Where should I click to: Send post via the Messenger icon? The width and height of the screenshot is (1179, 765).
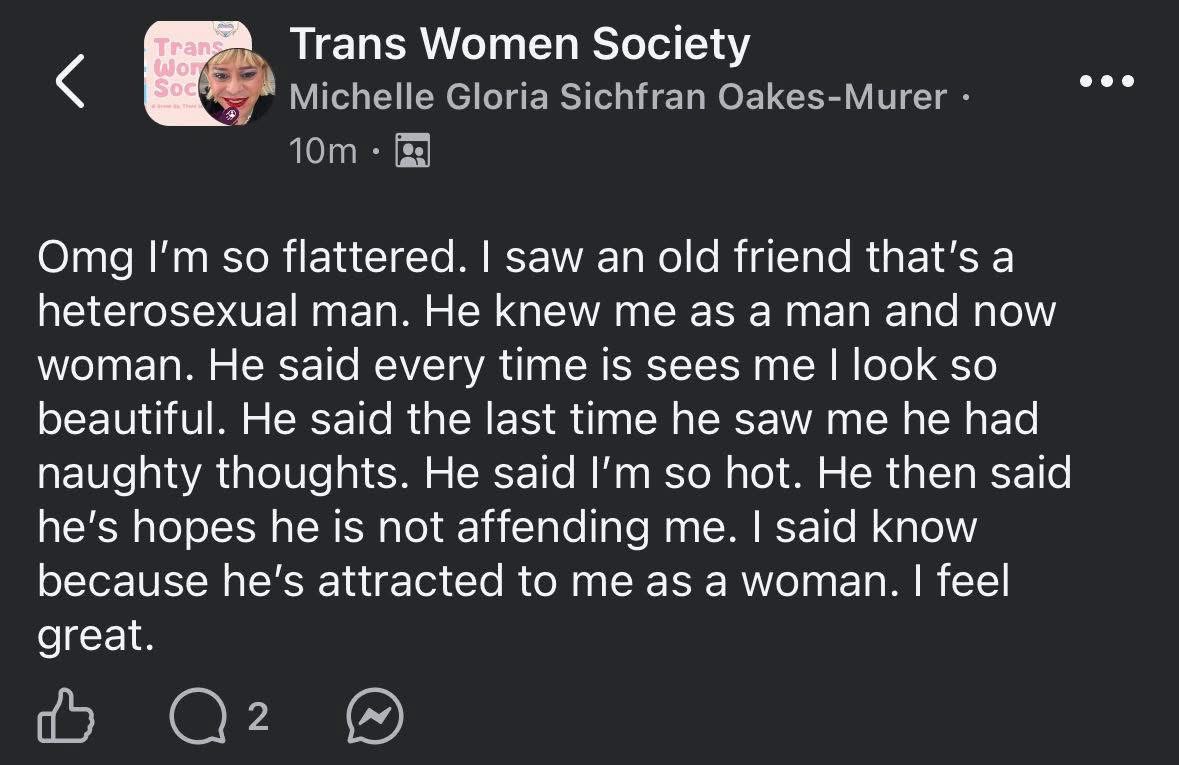pos(374,716)
